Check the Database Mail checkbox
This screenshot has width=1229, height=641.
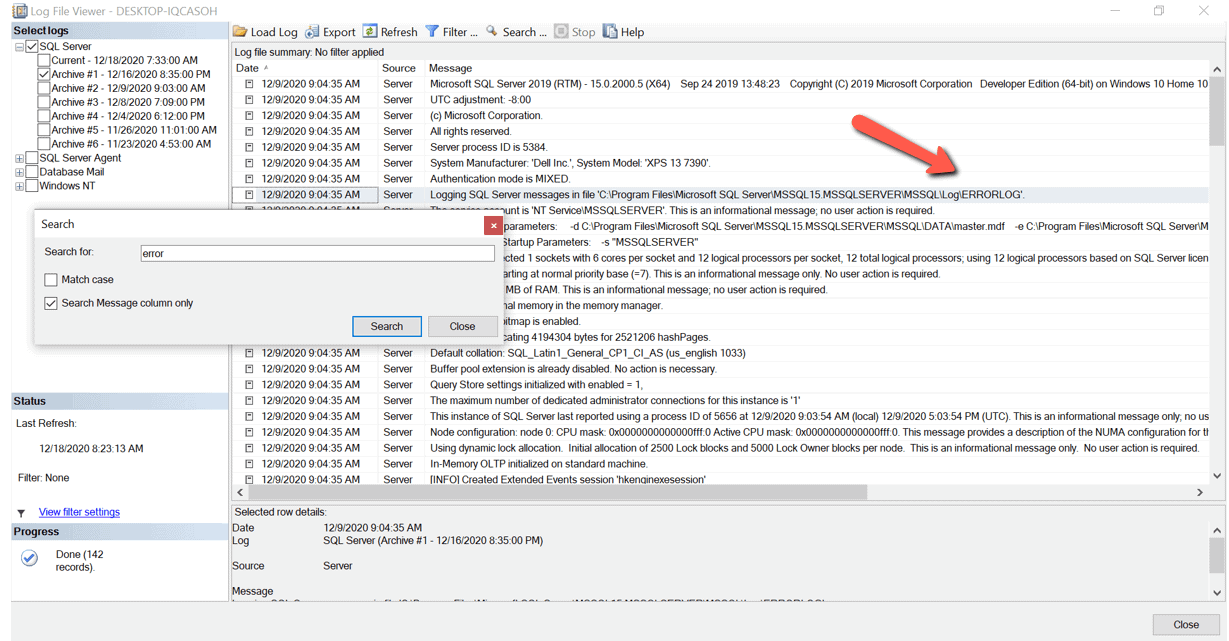[x=32, y=172]
